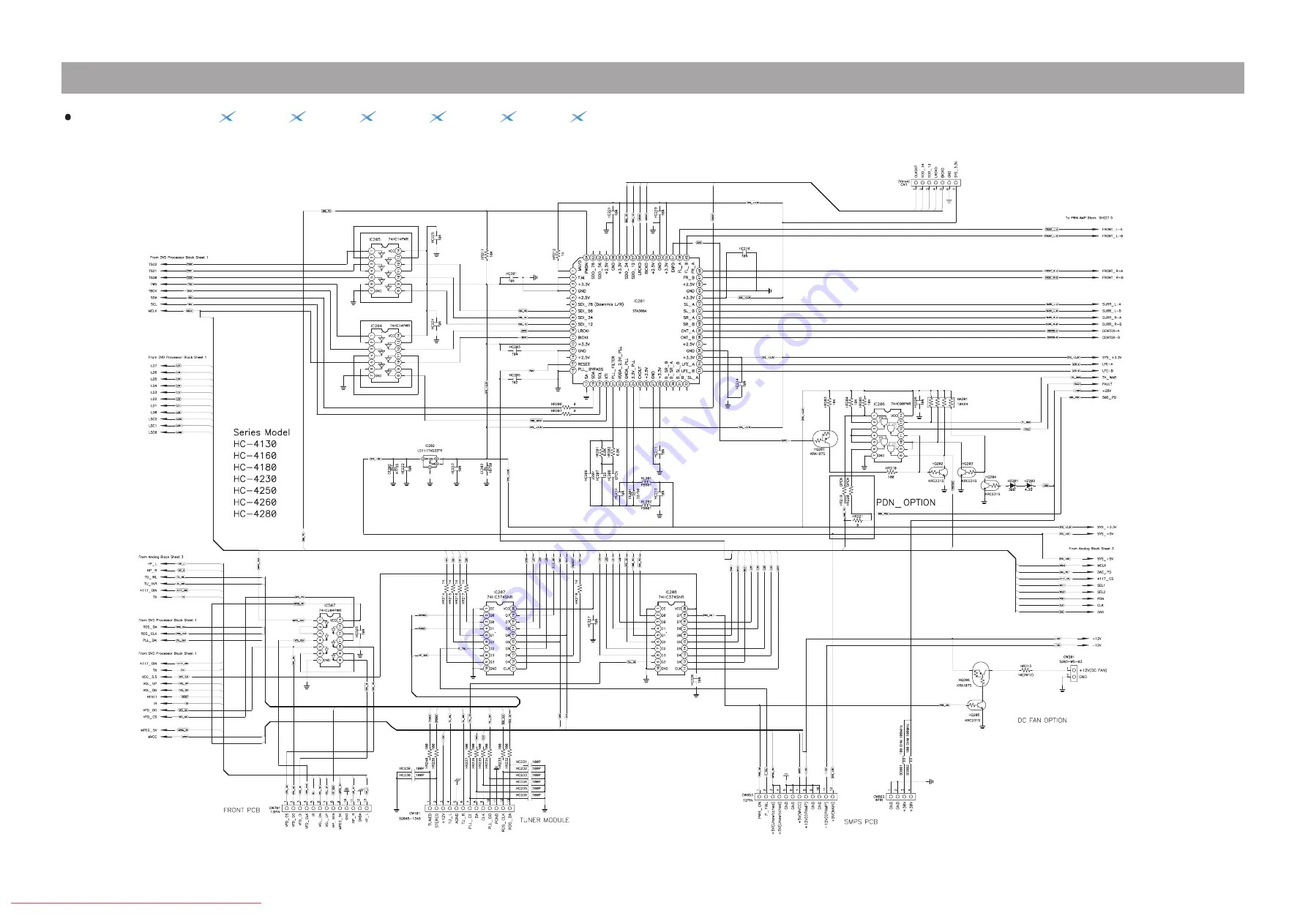Click the CENTER-B output label
The image size is (1308, 924).
[x=1111, y=338]
